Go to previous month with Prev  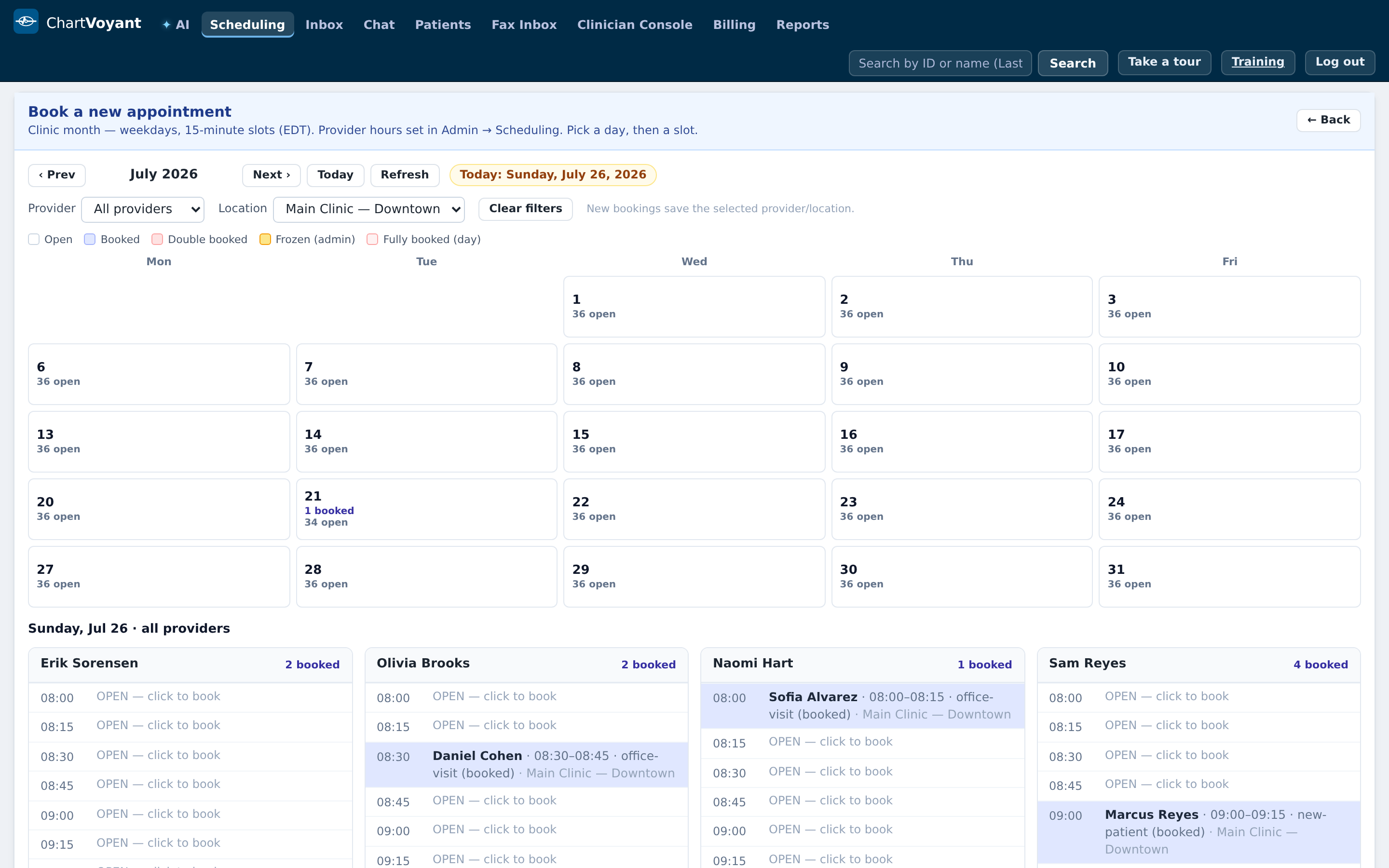57,175
